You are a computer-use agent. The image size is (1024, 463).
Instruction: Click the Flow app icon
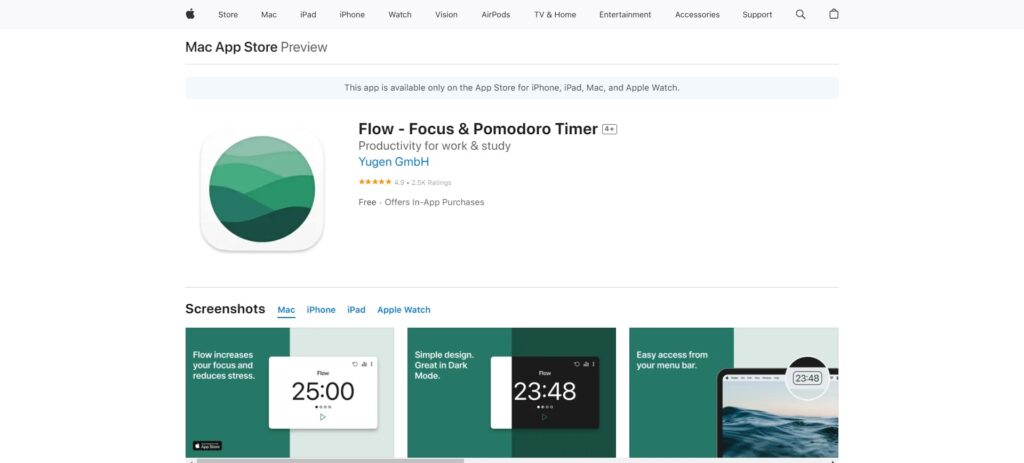click(262, 189)
